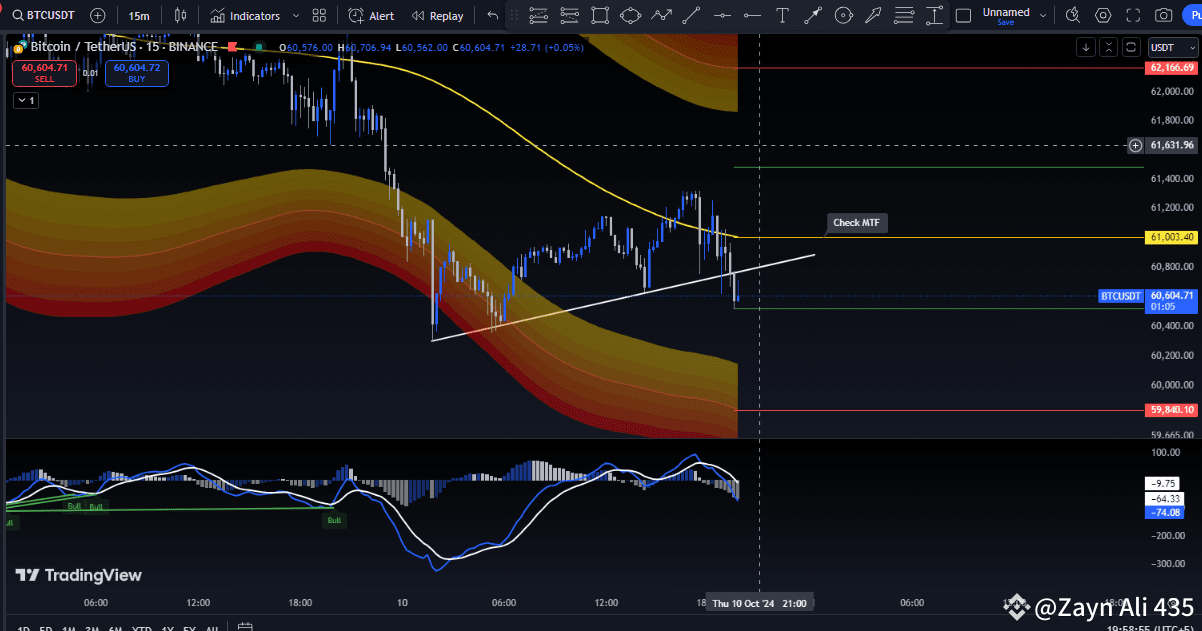Open the chart layout grid selector
Screen dimensions: 1202x631
(x=318, y=15)
